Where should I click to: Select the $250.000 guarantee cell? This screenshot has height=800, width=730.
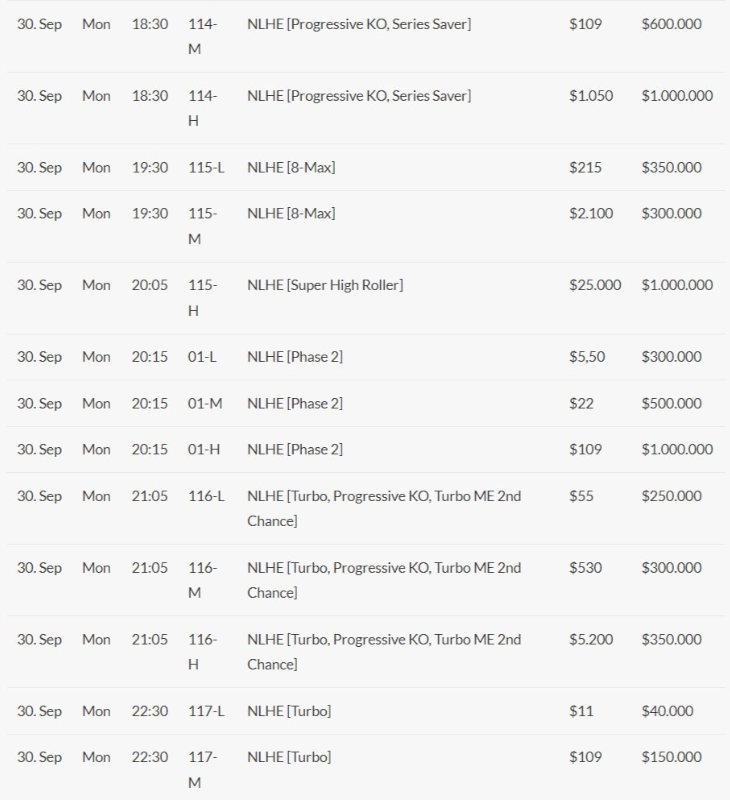671,496
